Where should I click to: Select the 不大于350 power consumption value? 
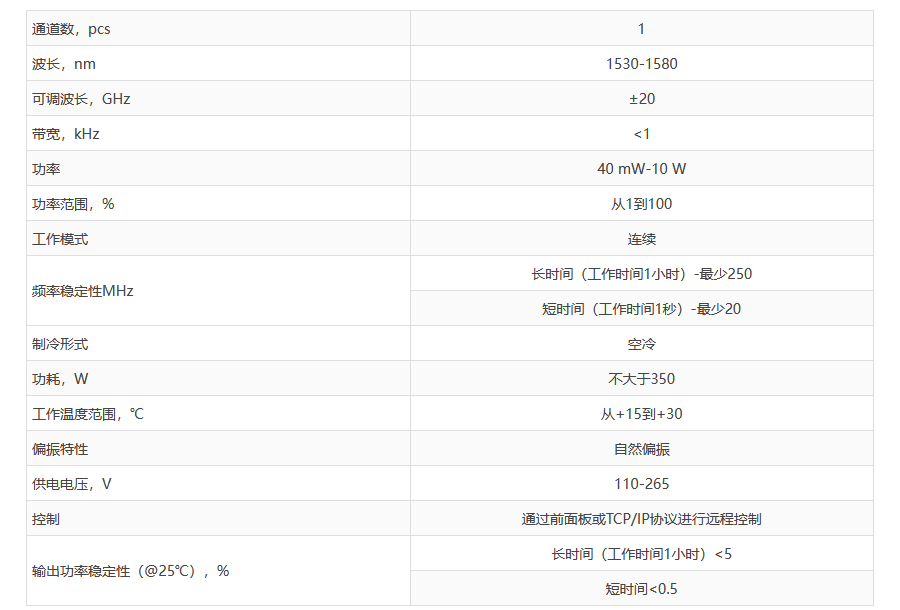pos(641,379)
